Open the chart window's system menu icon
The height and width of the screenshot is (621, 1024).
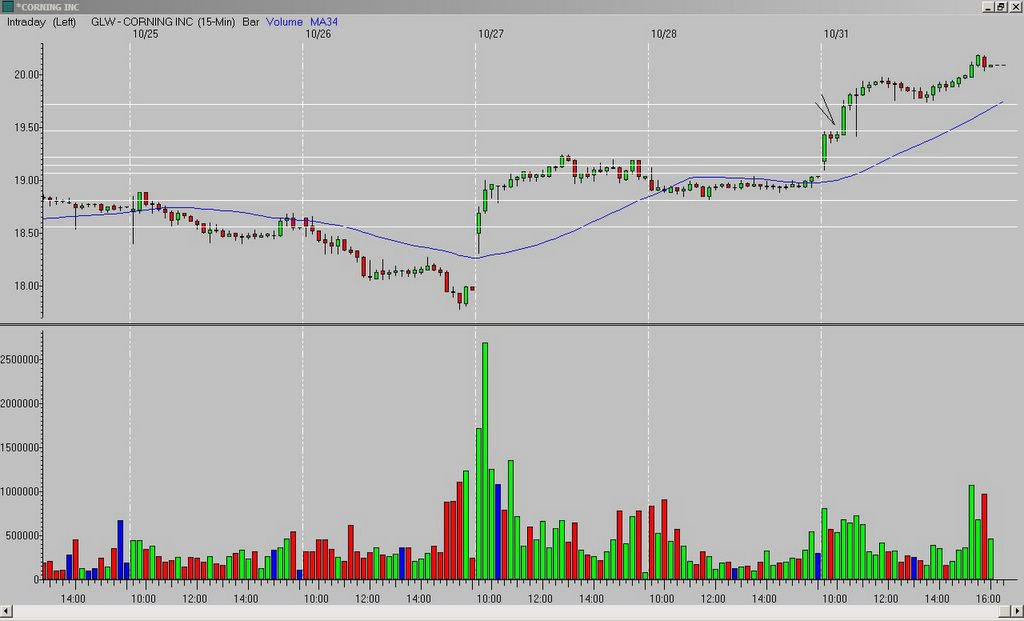7,7
